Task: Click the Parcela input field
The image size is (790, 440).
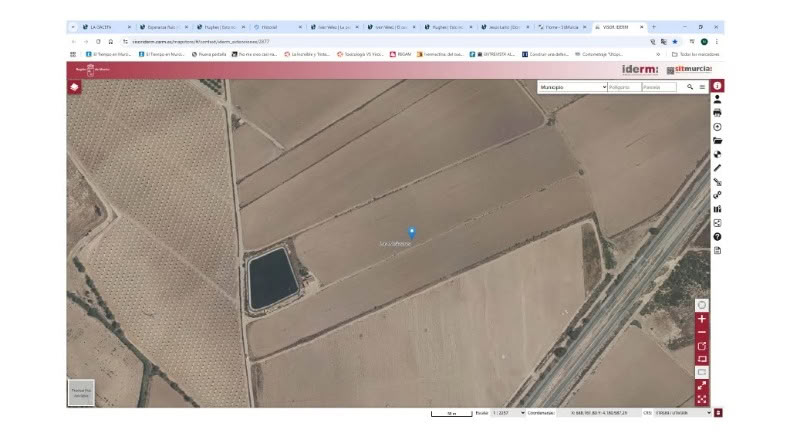Action: [659, 87]
